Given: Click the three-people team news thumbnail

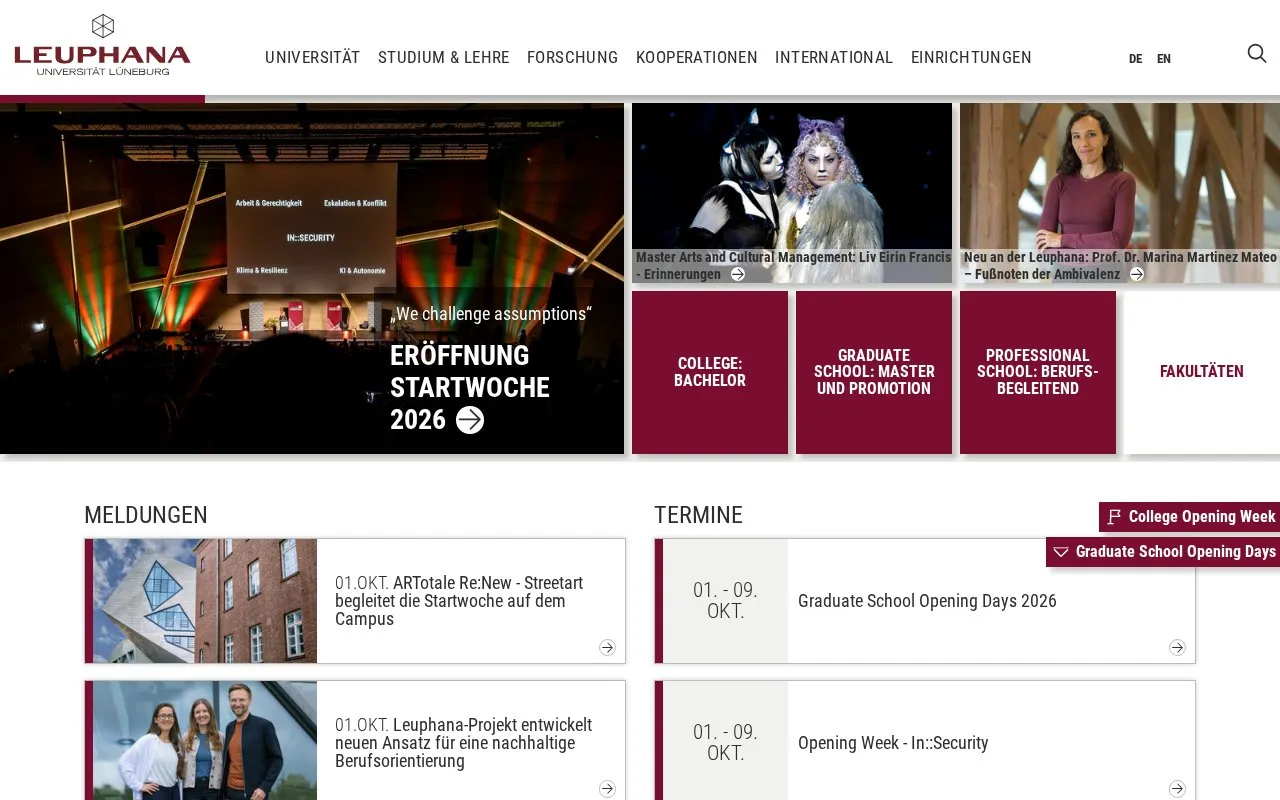Looking at the screenshot, I should point(205,741).
